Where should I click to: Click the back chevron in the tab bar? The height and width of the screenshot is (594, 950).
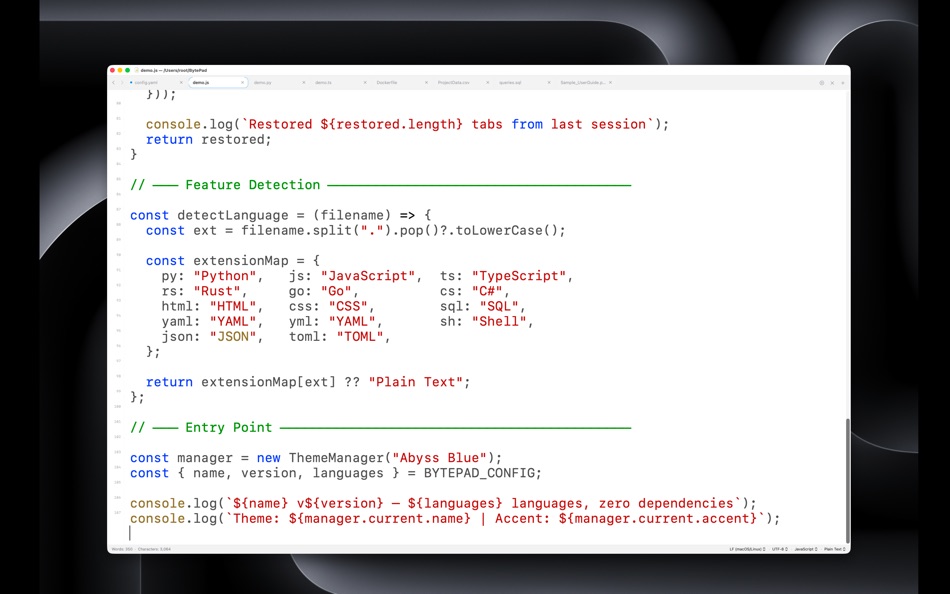(113, 82)
